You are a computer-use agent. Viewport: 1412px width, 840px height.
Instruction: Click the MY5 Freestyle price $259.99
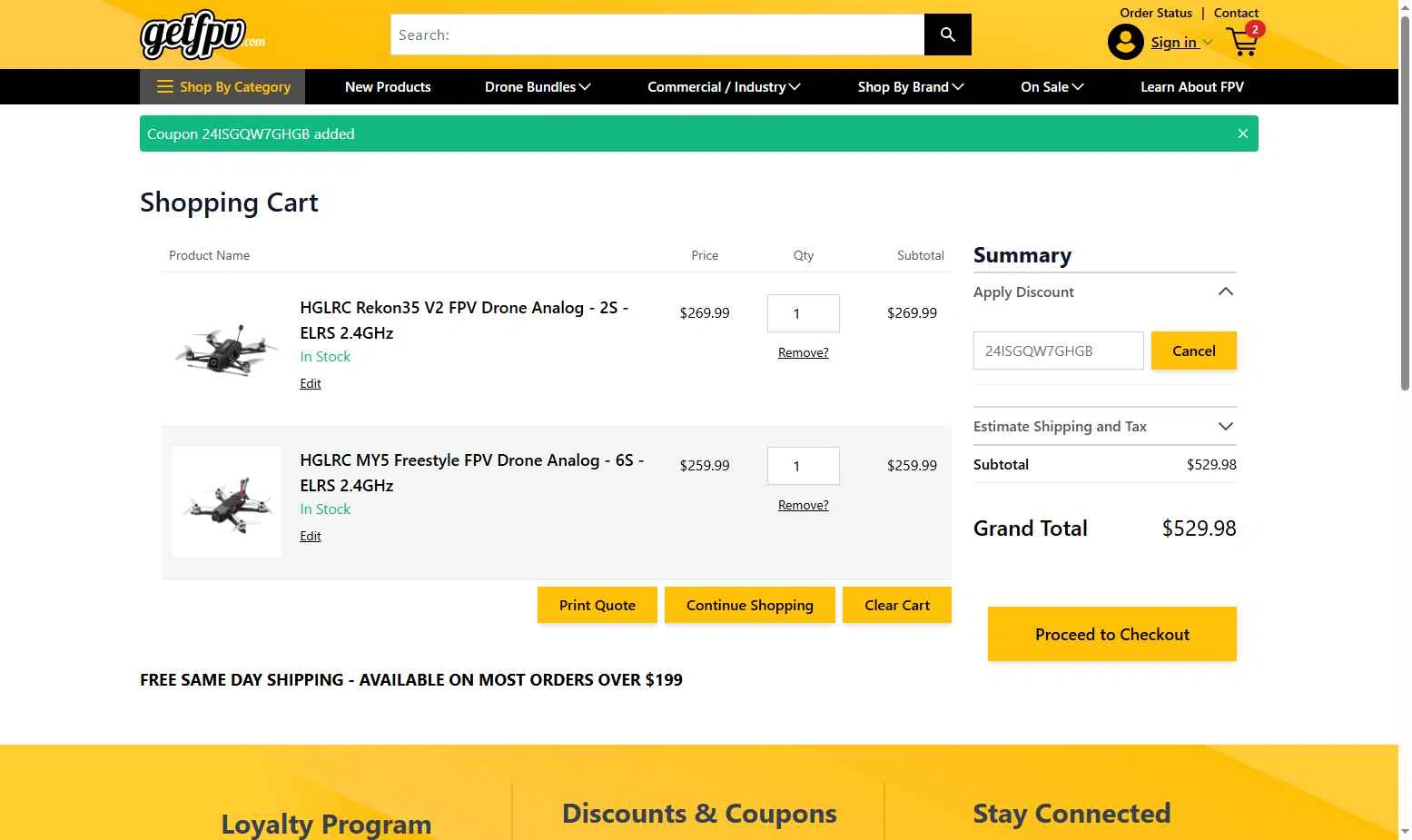tap(705, 465)
